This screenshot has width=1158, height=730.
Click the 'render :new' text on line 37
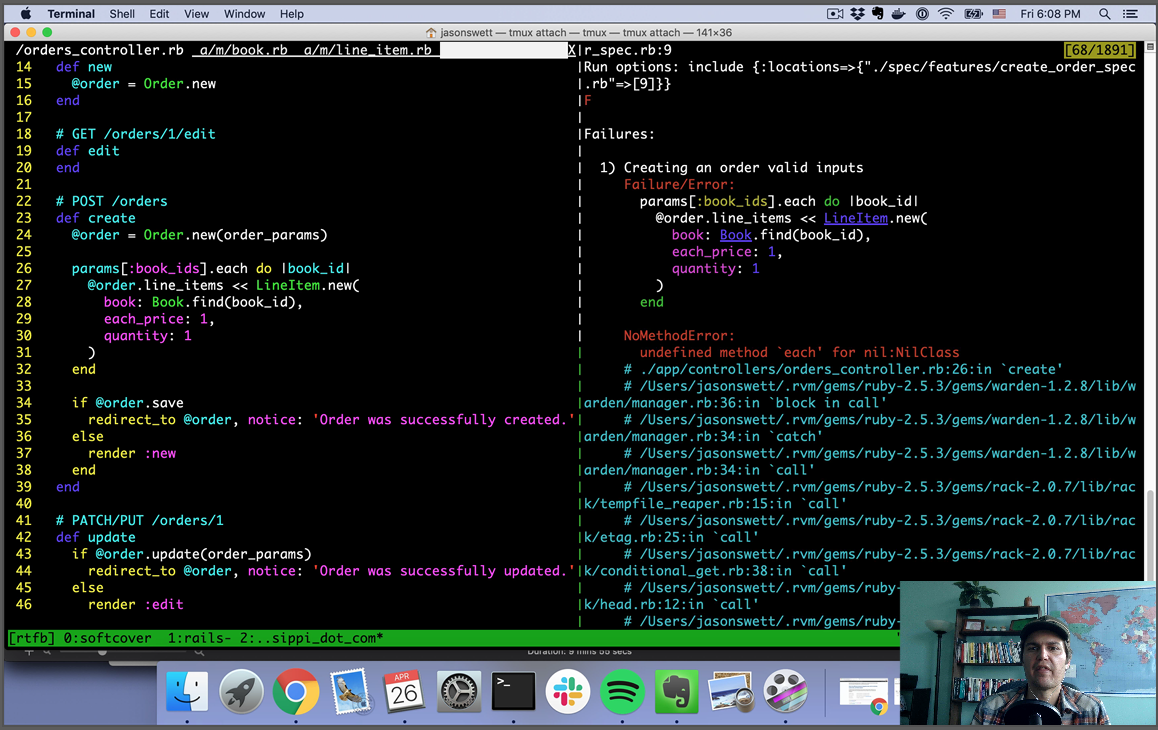coord(132,453)
